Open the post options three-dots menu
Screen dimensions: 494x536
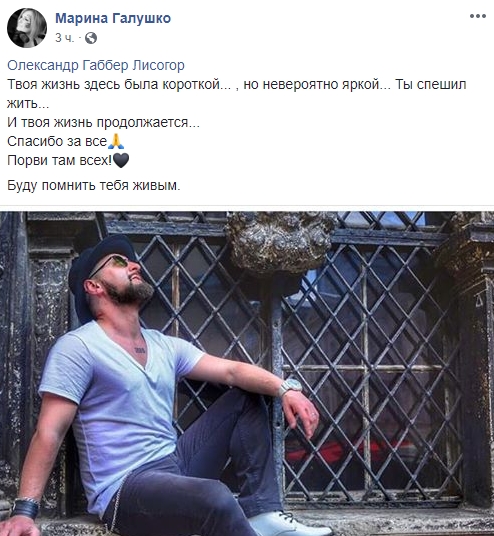click(478, 16)
